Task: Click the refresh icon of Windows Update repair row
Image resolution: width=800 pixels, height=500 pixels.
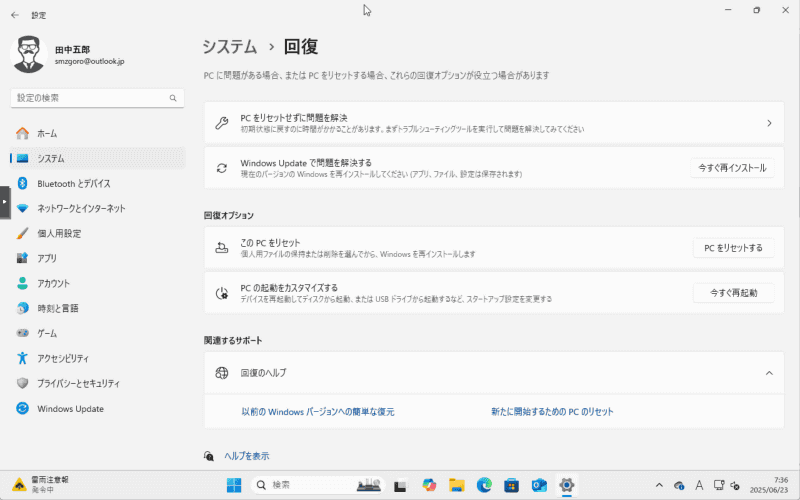Action: 221,168
